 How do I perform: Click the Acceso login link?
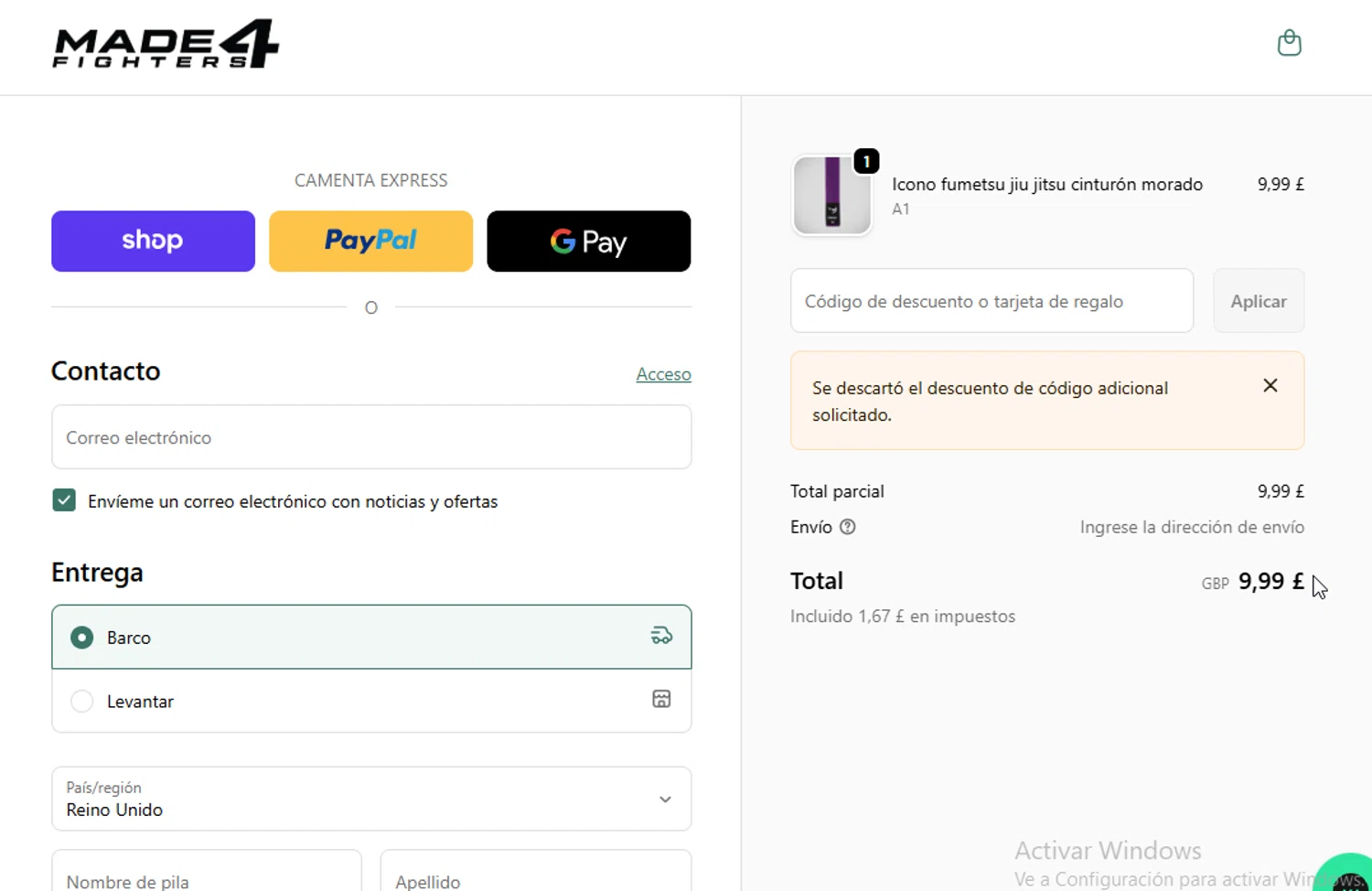[663, 374]
